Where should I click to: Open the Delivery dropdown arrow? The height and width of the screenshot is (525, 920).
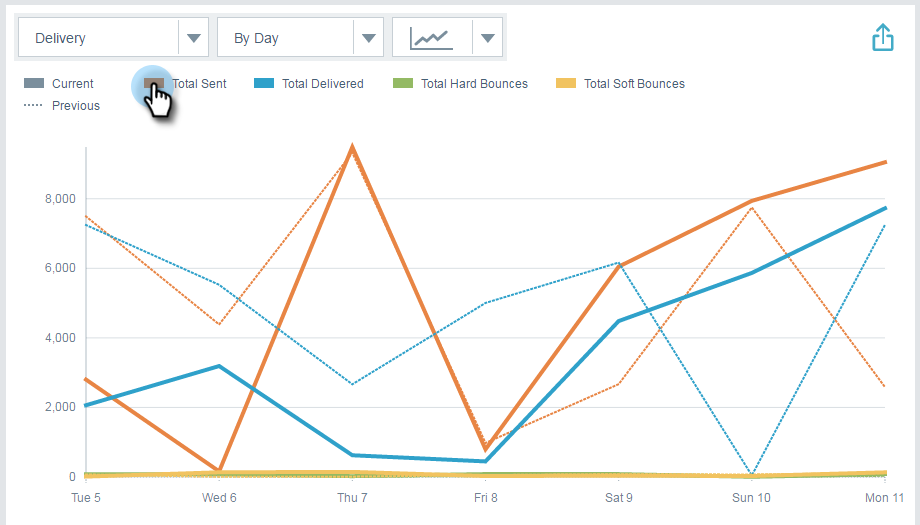point(194,38)
